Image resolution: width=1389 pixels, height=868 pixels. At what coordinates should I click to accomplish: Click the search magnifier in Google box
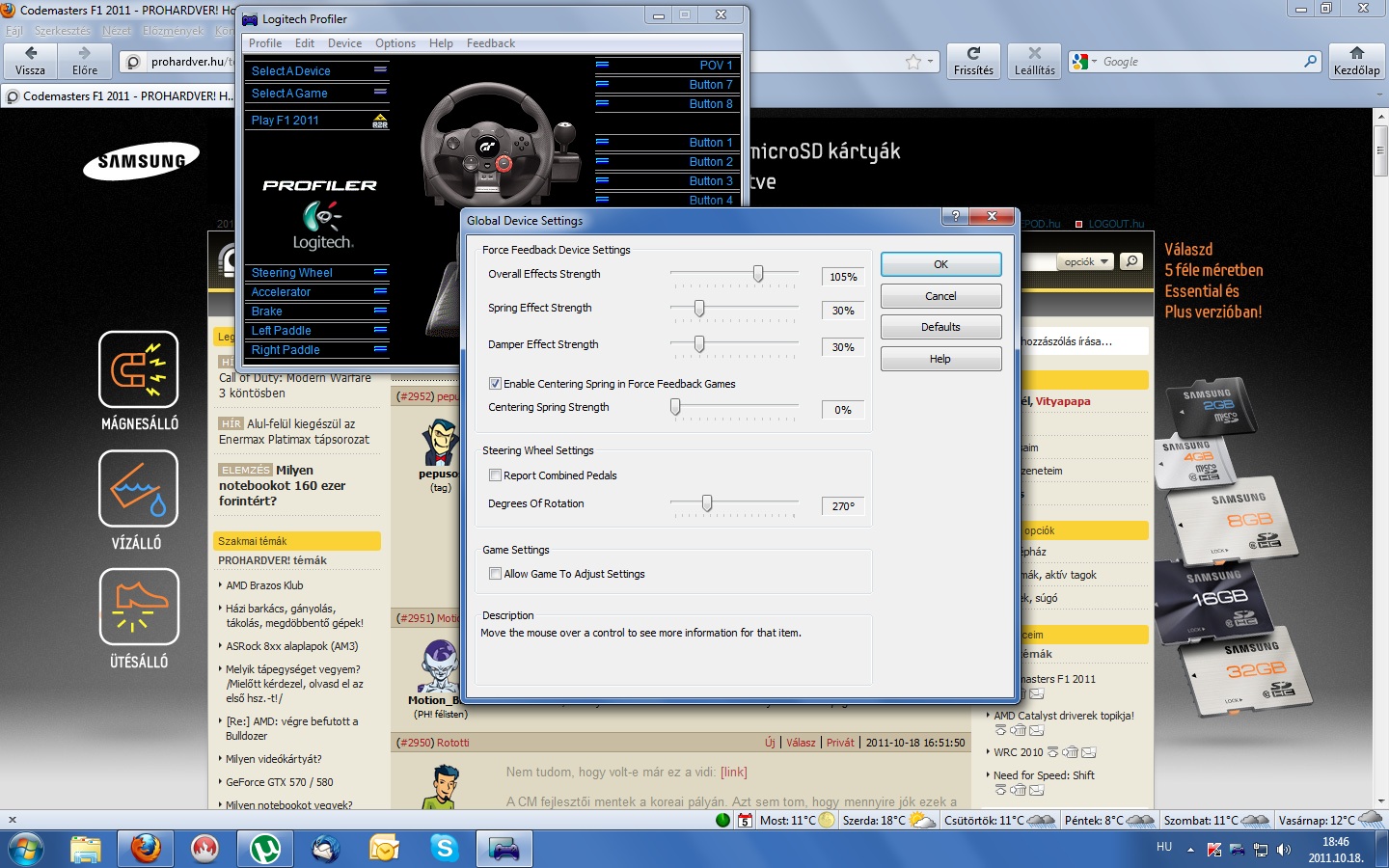point(1310,62)
